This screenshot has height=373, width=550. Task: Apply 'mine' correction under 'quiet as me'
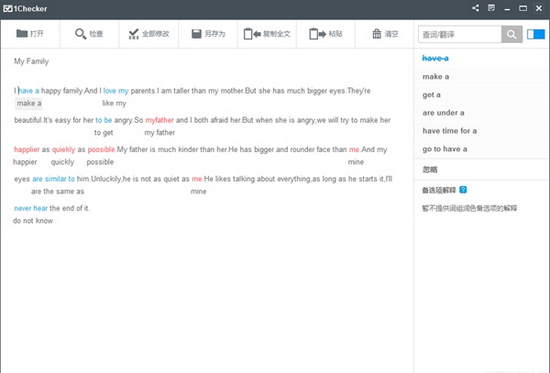[199, 192]
